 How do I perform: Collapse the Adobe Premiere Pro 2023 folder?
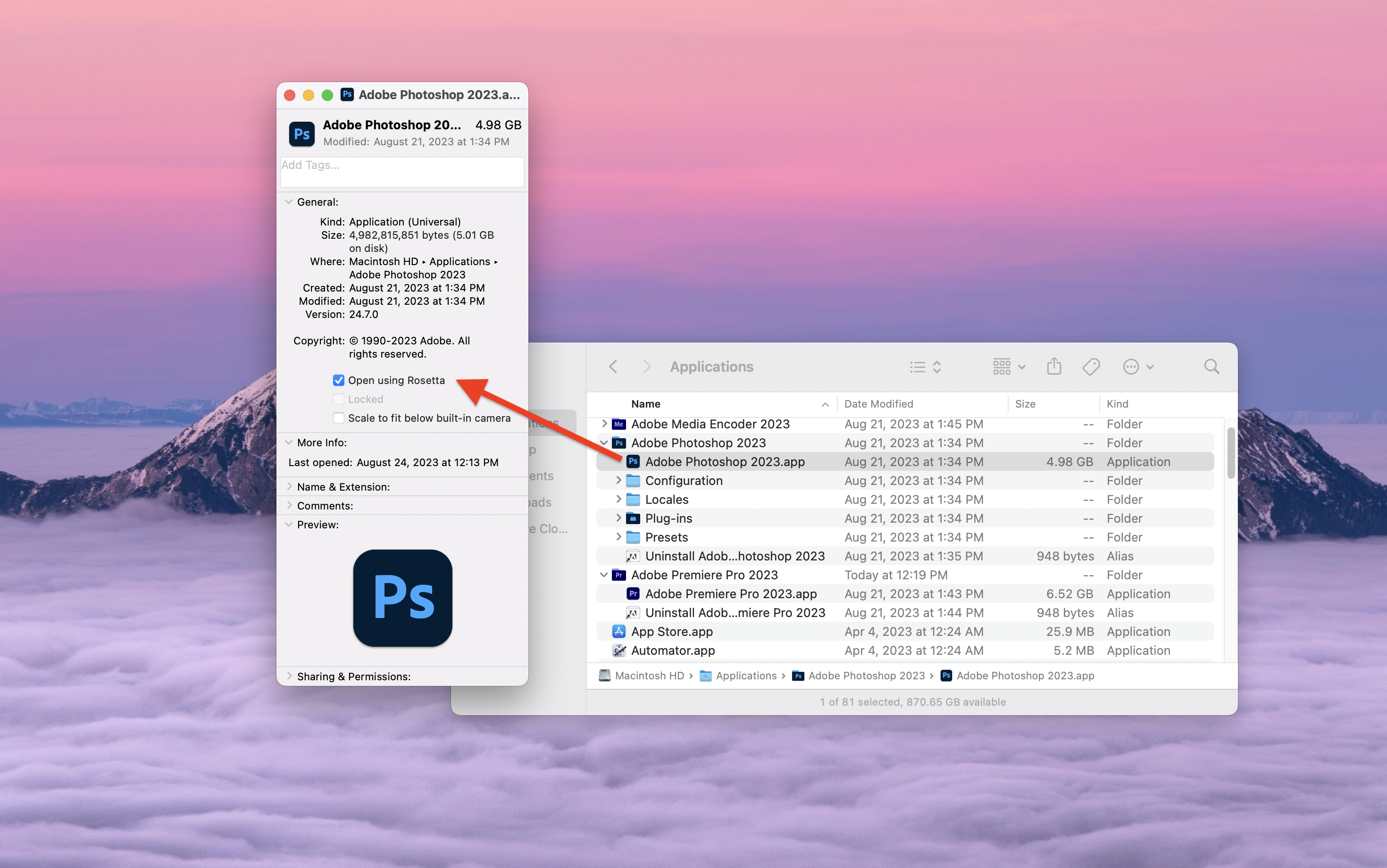point(604,575)
